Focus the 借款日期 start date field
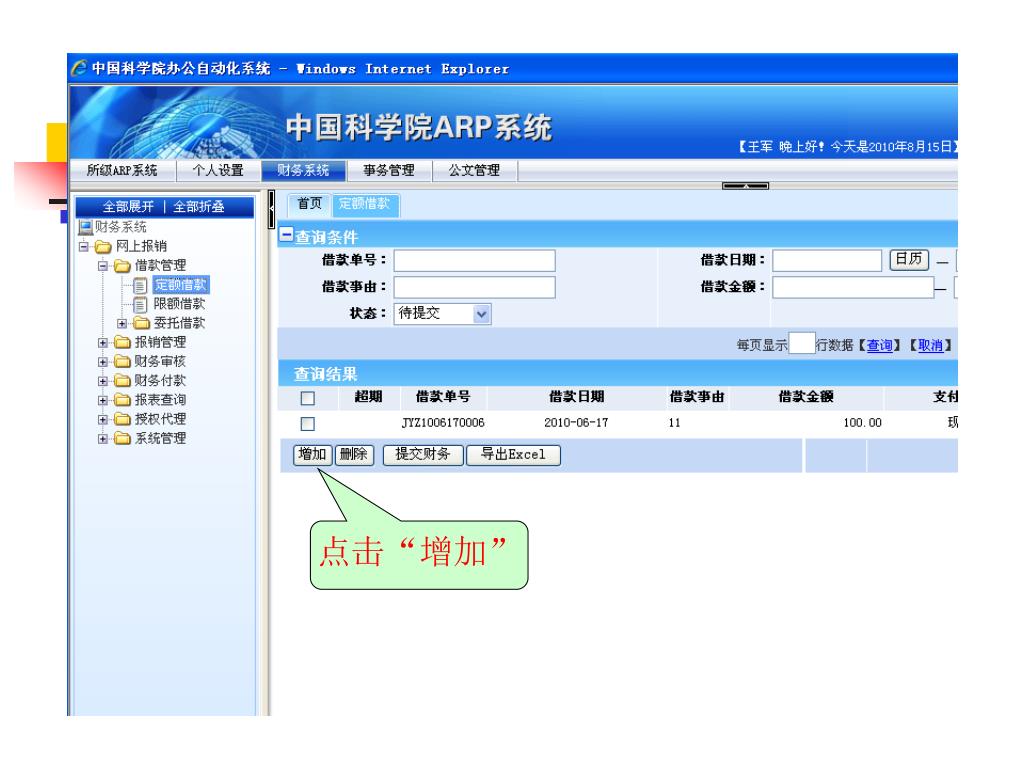 pos(827,261)
